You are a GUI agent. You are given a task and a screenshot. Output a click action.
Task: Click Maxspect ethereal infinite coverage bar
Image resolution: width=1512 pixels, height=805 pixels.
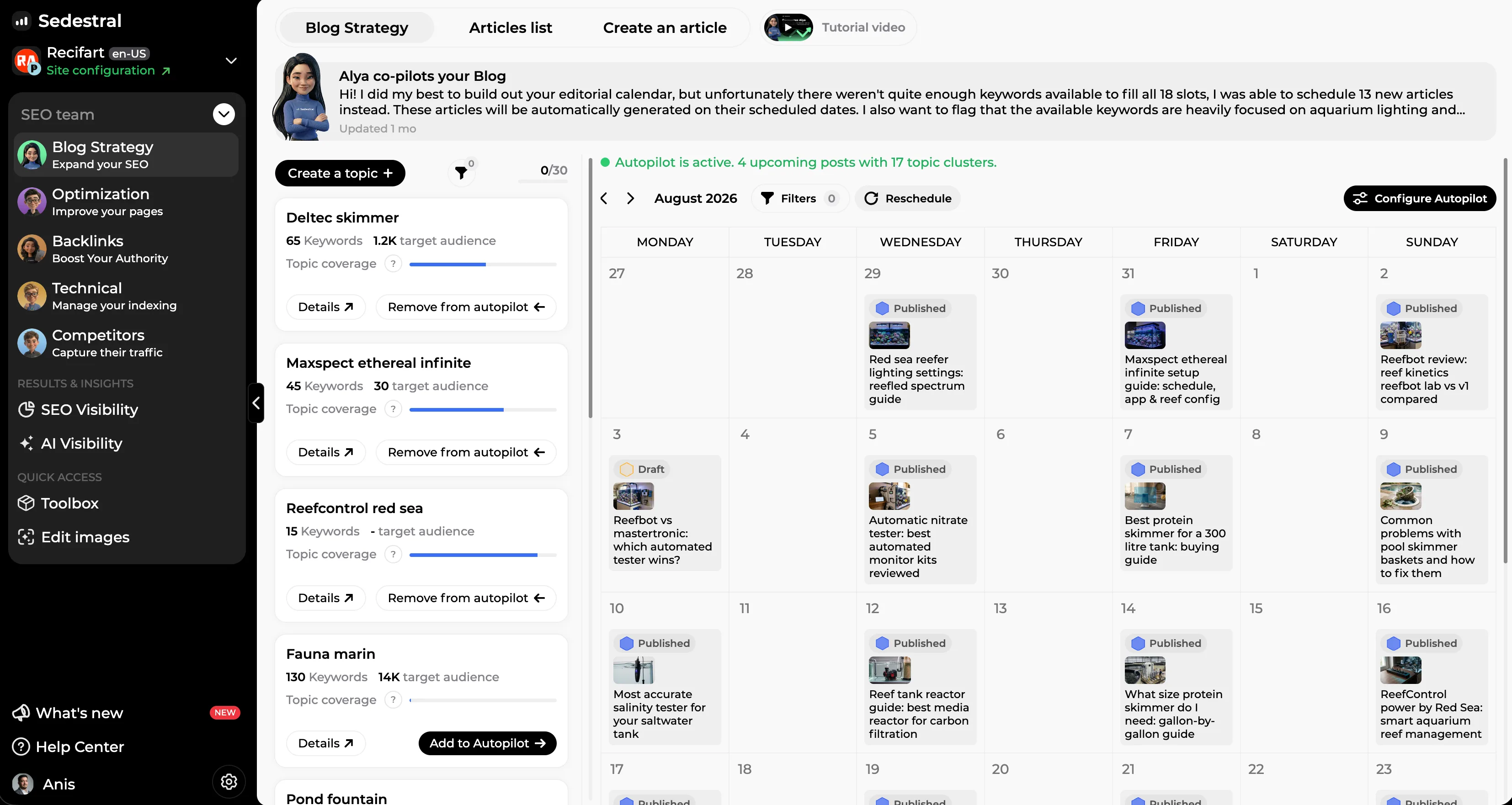483,409
